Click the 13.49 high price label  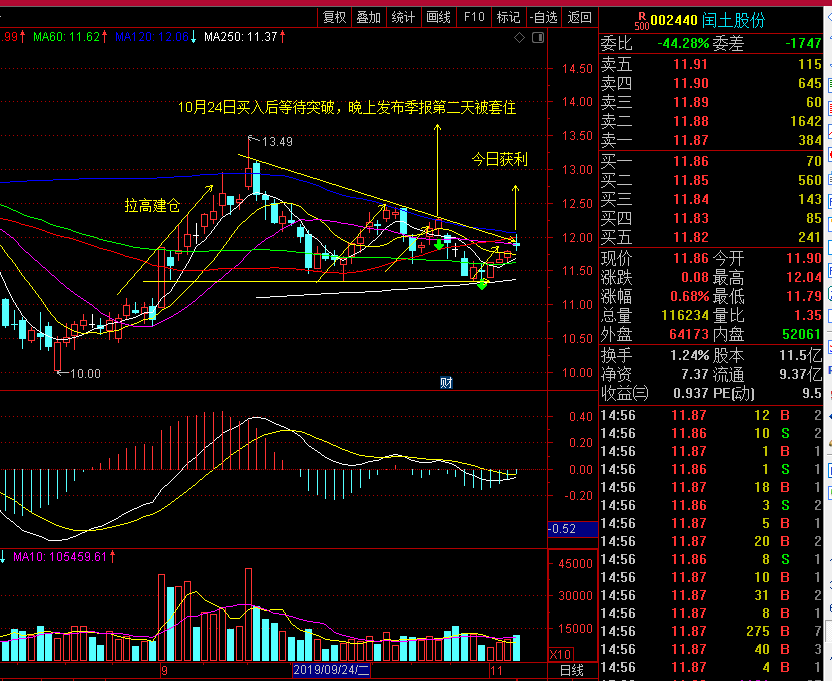click(277, 142)
